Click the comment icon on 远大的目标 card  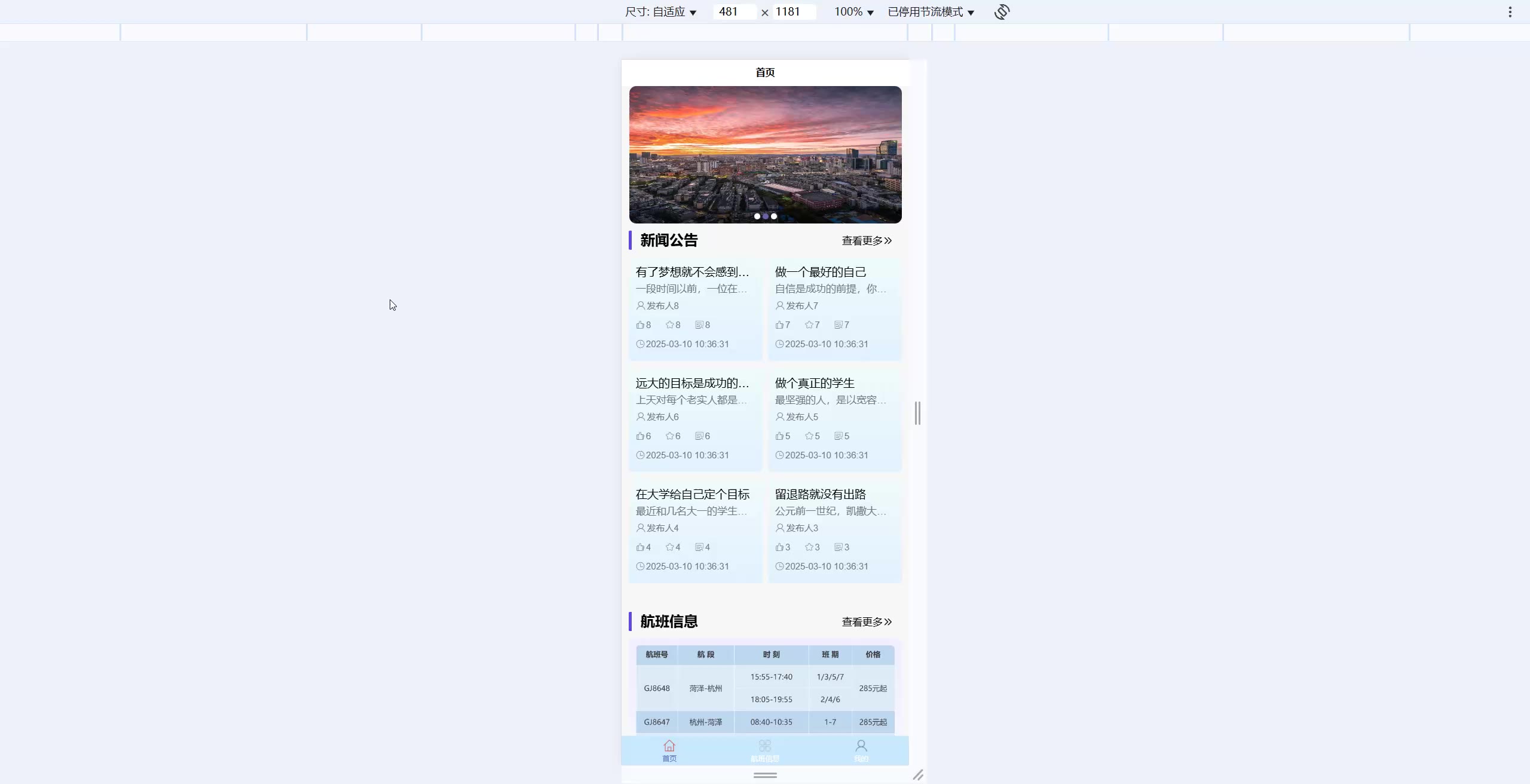point(699,436)
